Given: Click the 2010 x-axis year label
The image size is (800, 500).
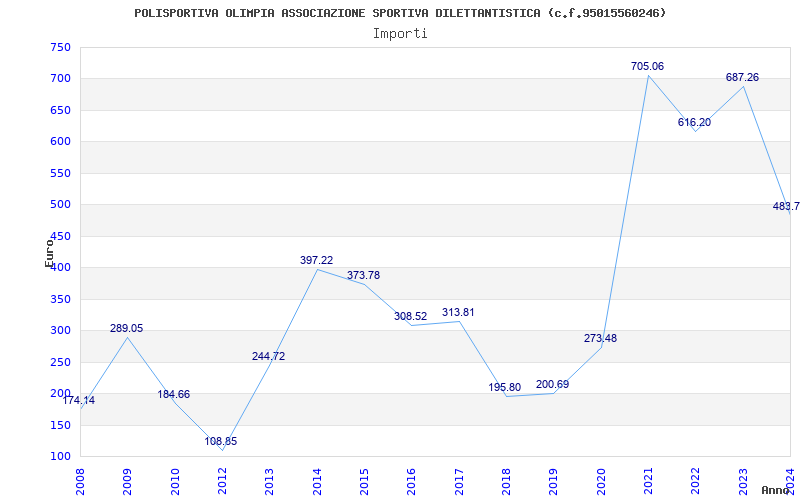Looking at the screenshot, I should click(175, 482).
